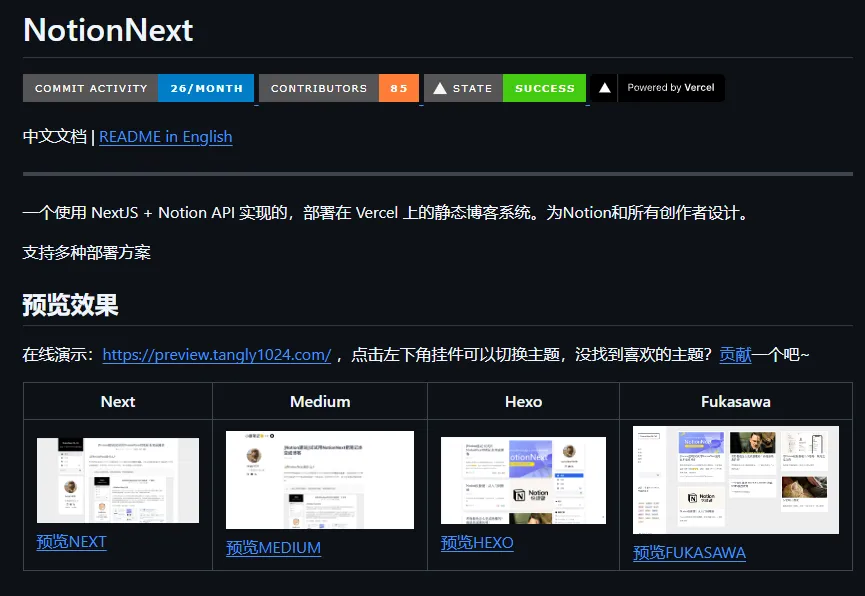Click the Fukasawa theme preview thumbnail
This screenshot has width=865, height=596.
click(735, 480)
